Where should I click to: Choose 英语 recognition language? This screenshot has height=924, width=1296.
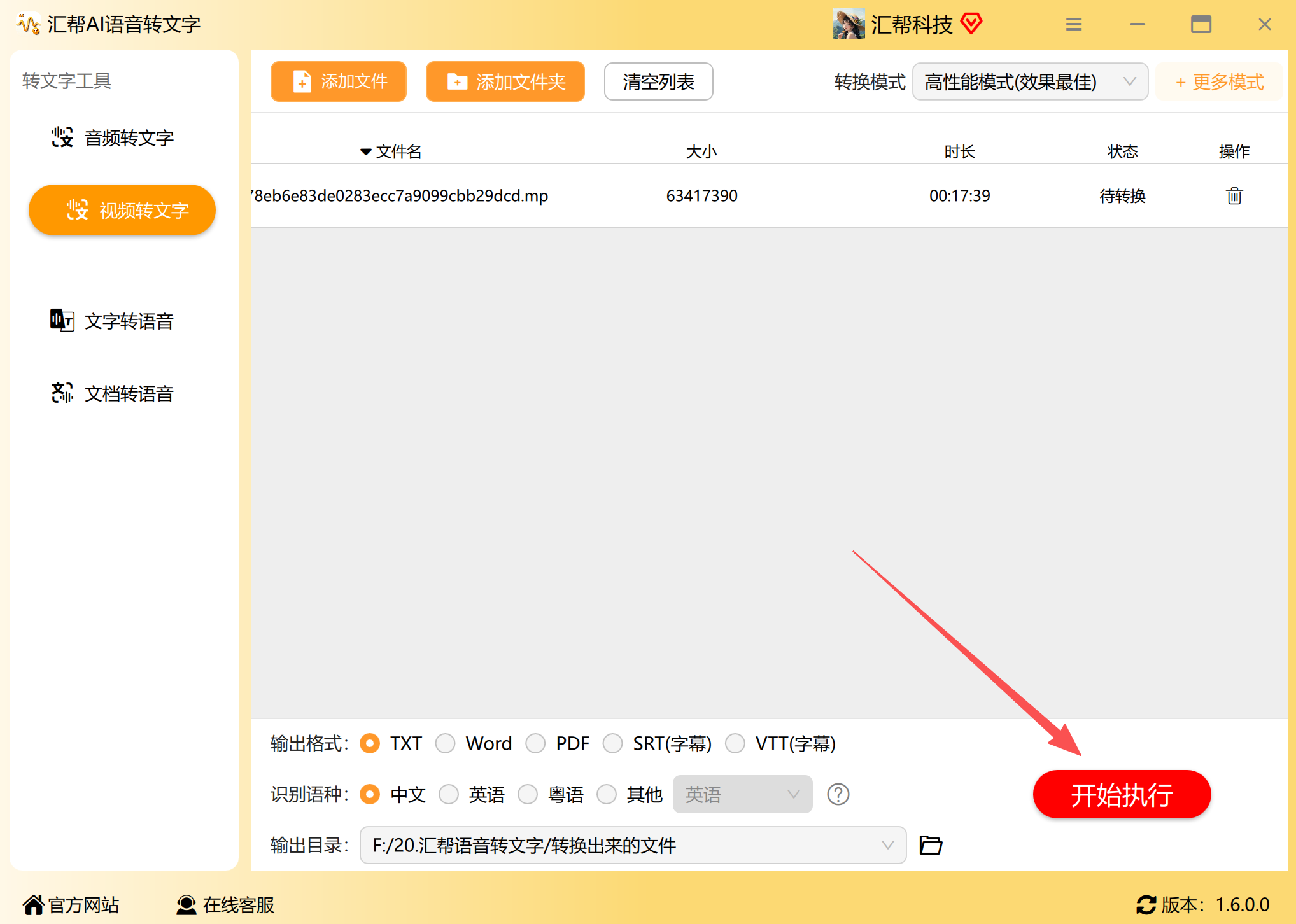(449, 794)
